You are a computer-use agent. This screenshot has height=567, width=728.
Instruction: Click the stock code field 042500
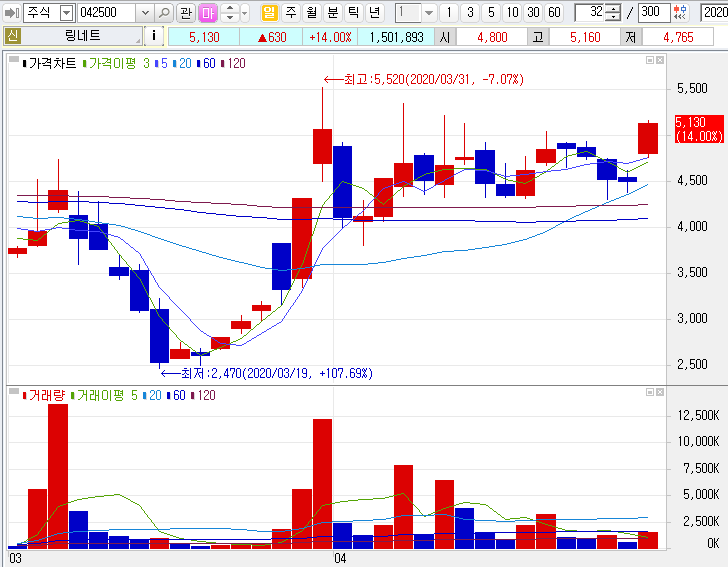[x=107, y=13]
